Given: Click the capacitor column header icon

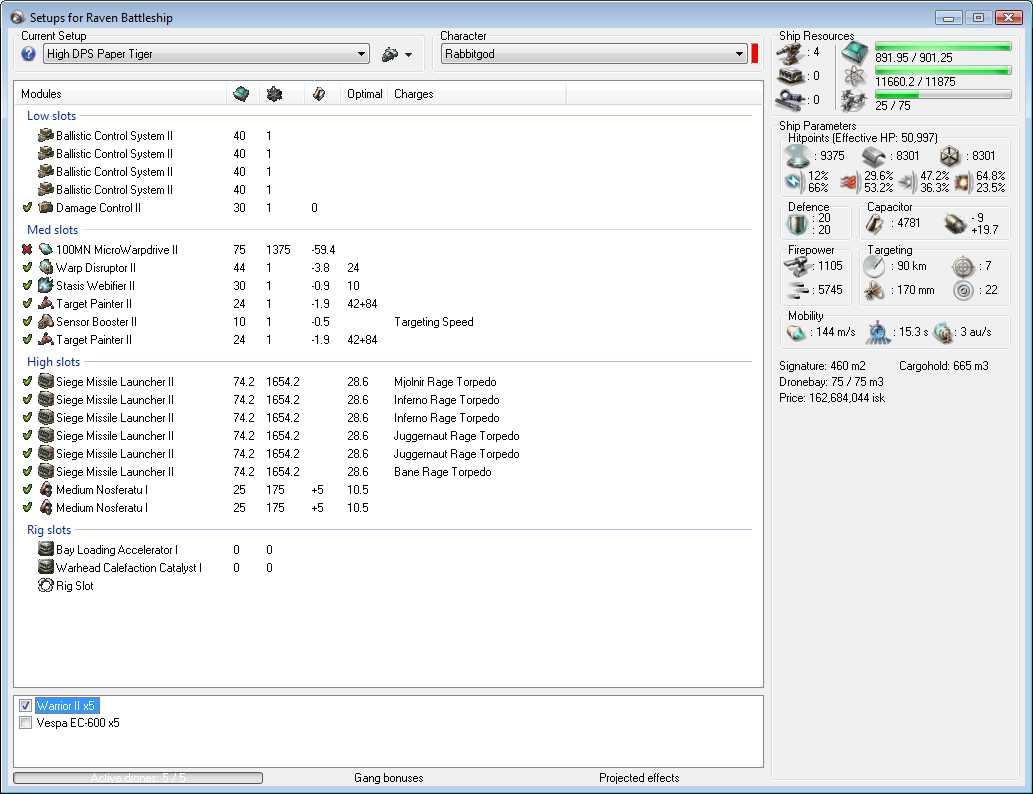Looking at the screenshot, I should pyautogui.click(x=319, y=94).
